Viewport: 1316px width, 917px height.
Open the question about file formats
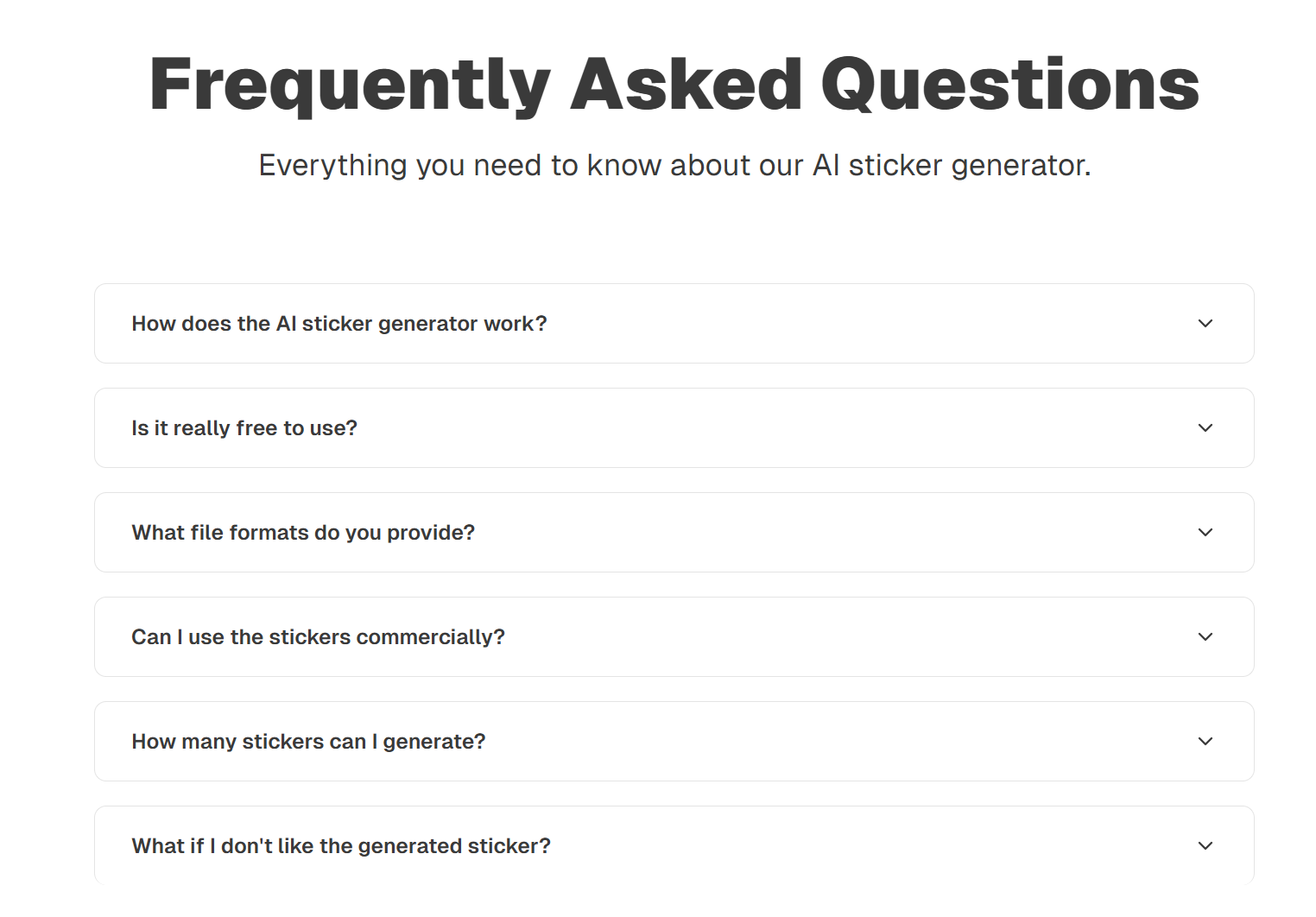pos(303,533)
